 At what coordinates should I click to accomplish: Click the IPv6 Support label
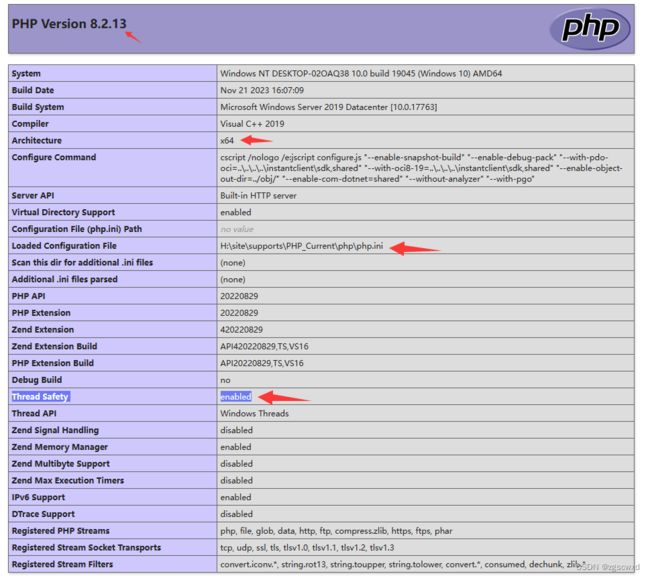38,497
